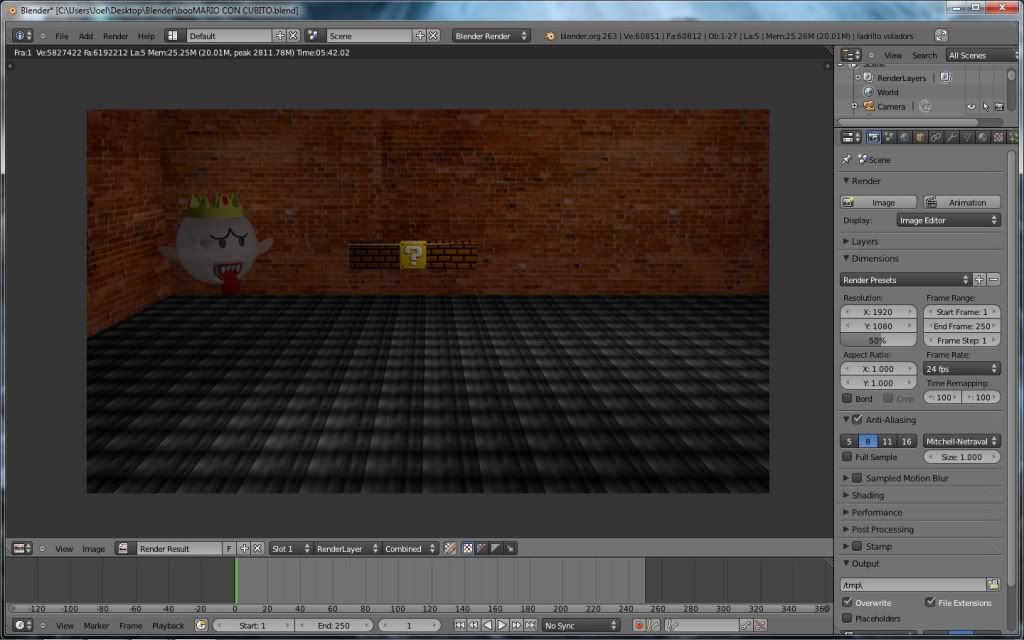The image size is (1024, 640).
Task: Browse image linked to Render Result
Action: click(x=123, y=549)
